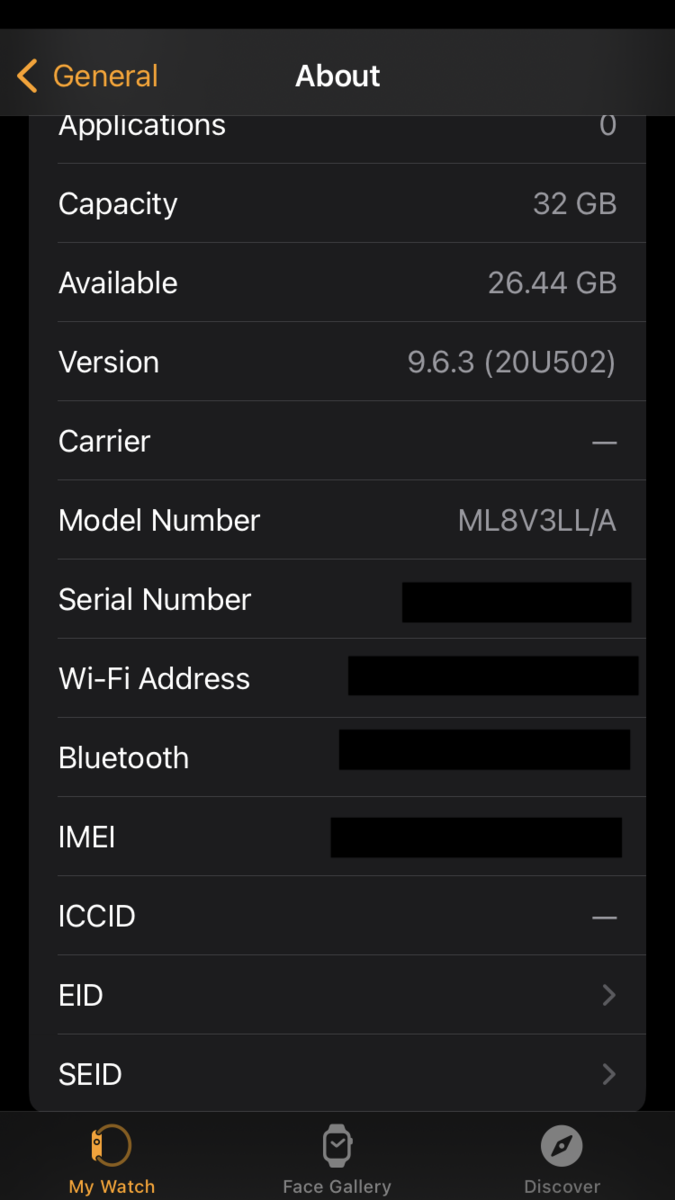Viewport: 675px width, 1200px height.
Task: Tap the Capacity 32 GB value
Action: 574,204
